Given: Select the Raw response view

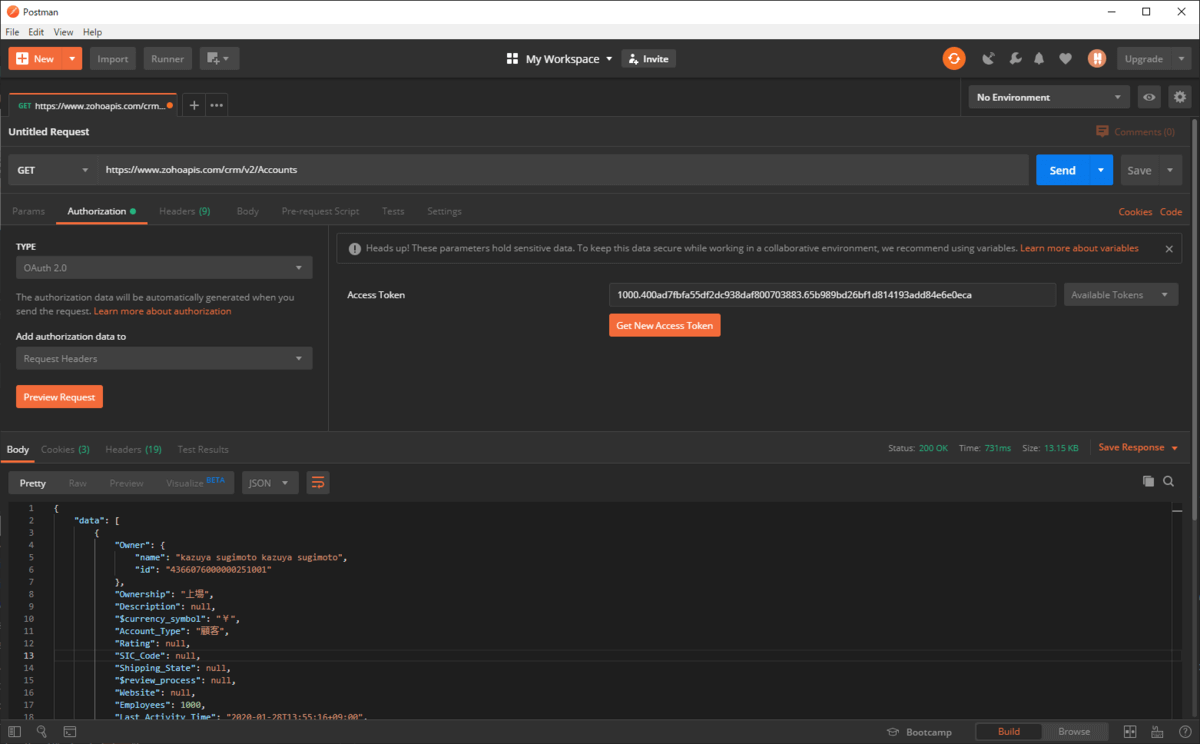Looking at the screenshot, I should [x=77, y=483].
